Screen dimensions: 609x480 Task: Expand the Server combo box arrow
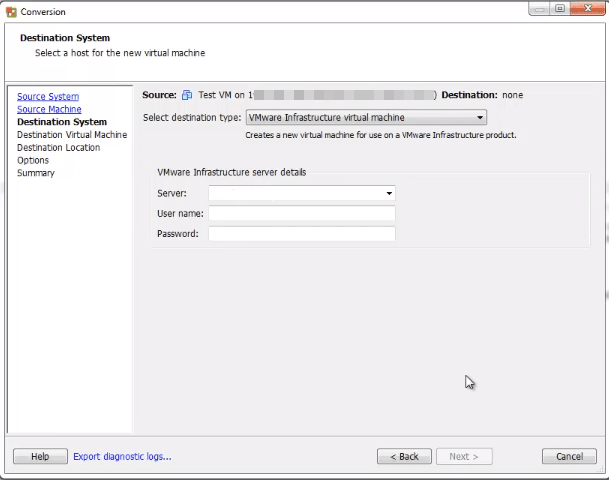389,194
